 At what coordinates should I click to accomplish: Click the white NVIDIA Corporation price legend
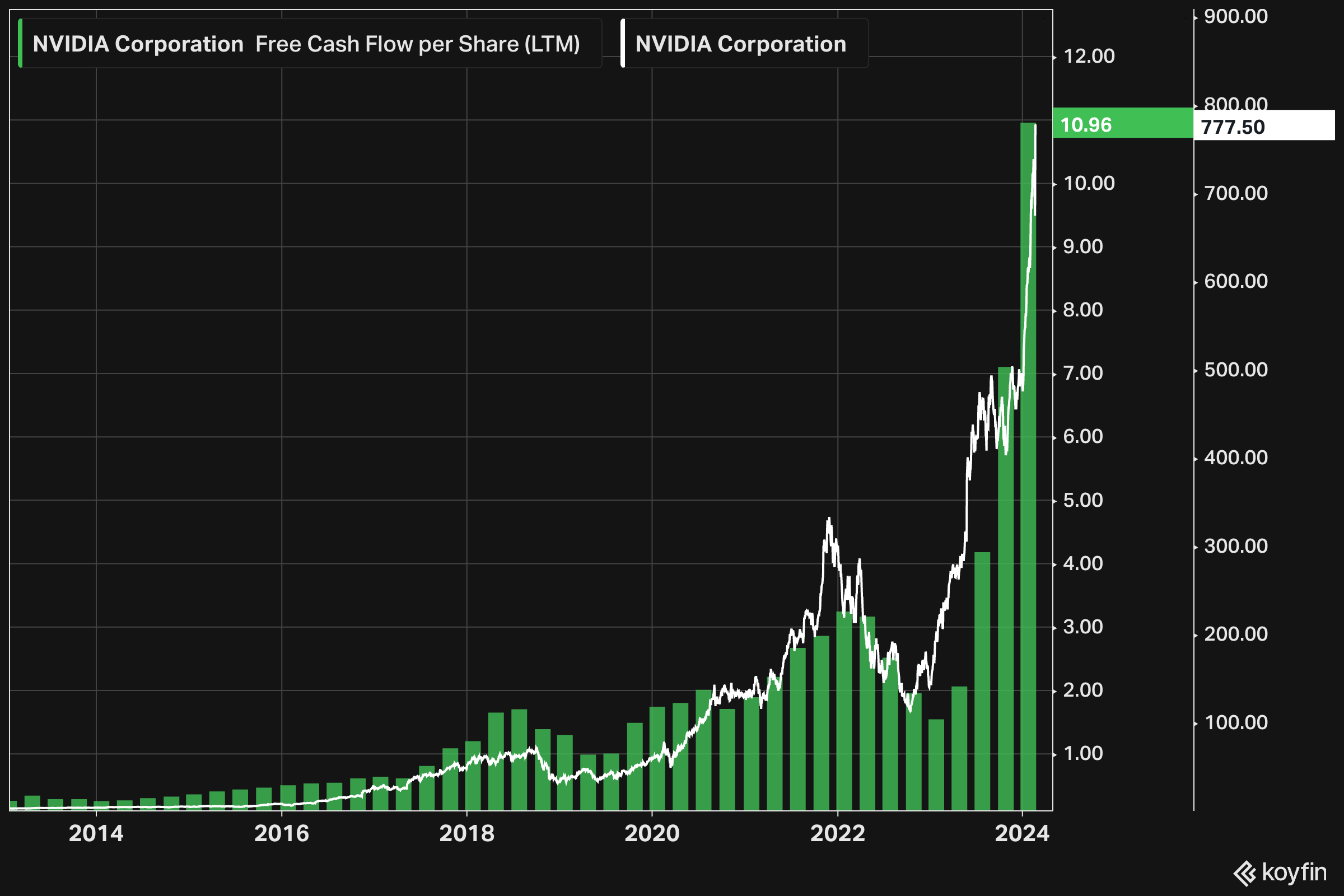(x=745, y=44)
